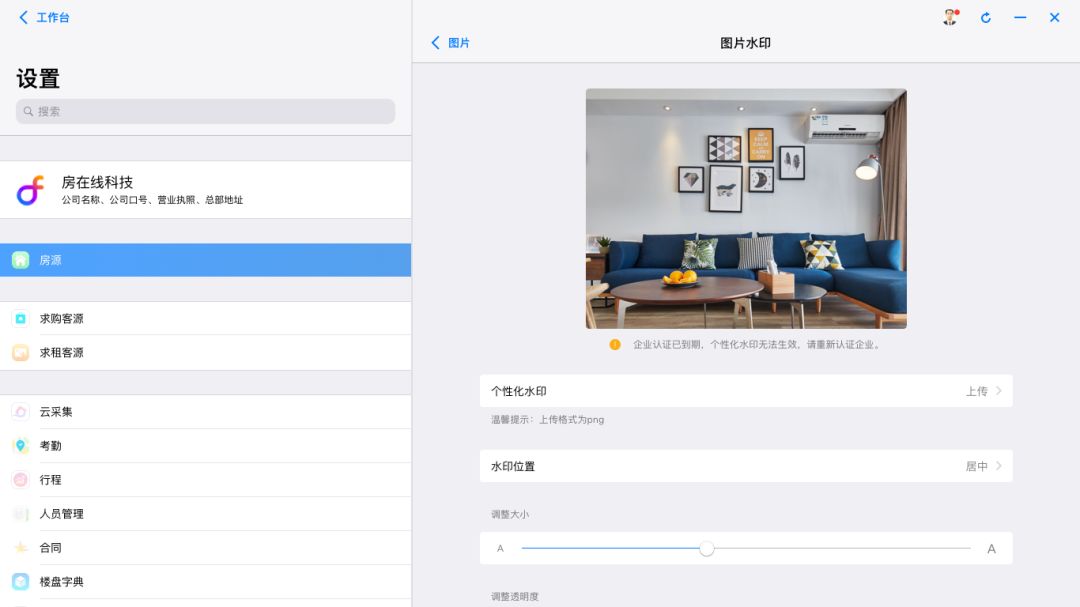Image resolution: width=1080 pixels, height=607 pixels.
Task: Open 行程 settings
Action: click(x=205, y=480)
